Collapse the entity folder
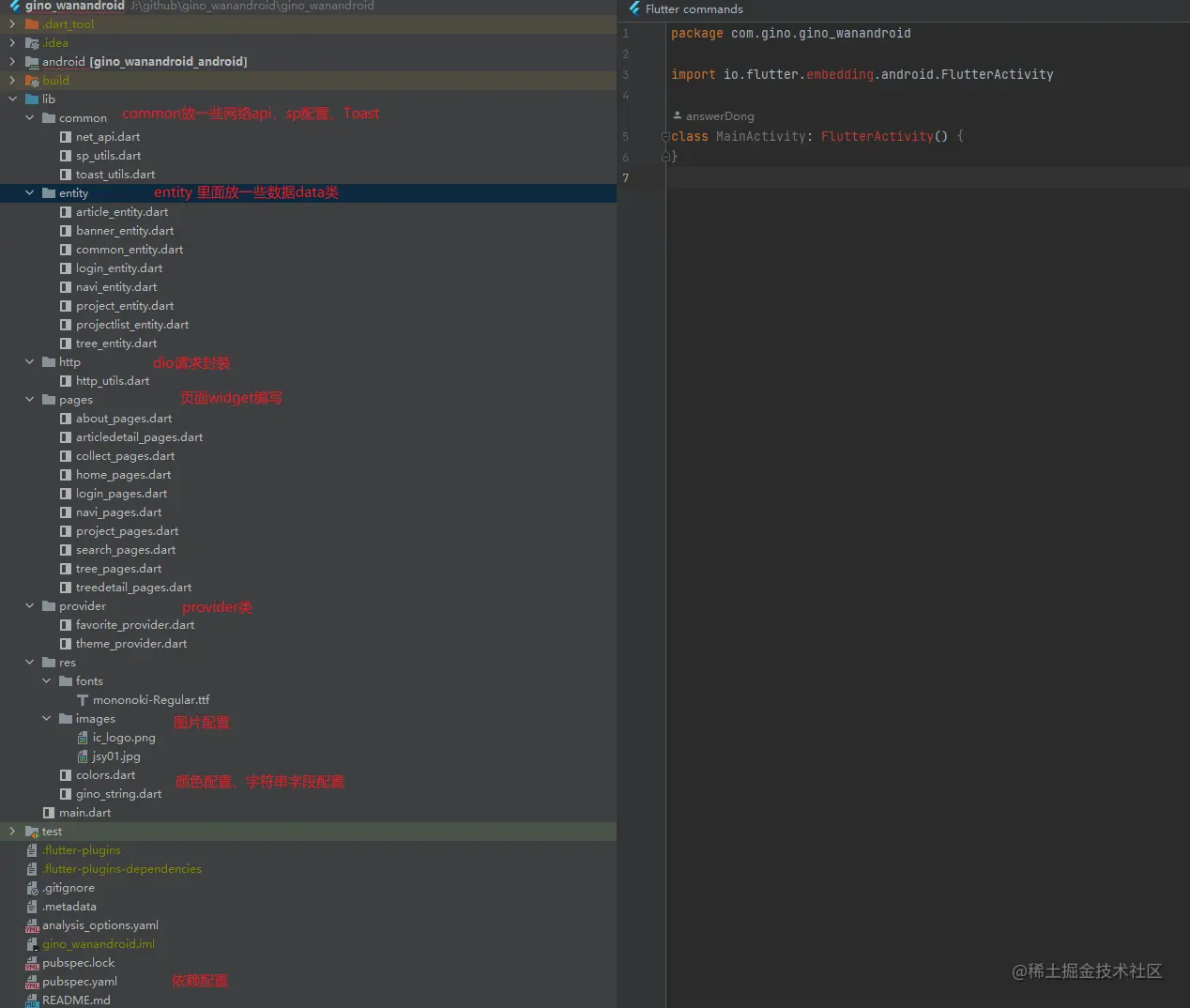 pyautogui.click(x=29, y=193)
